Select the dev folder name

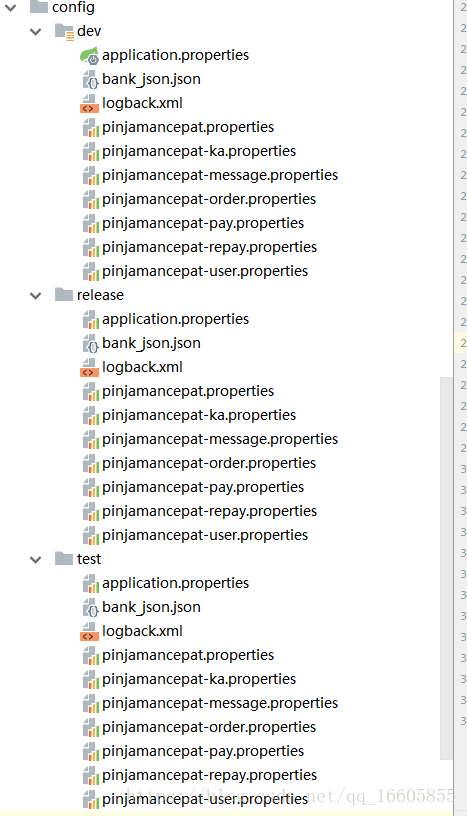tap(89, 31)
